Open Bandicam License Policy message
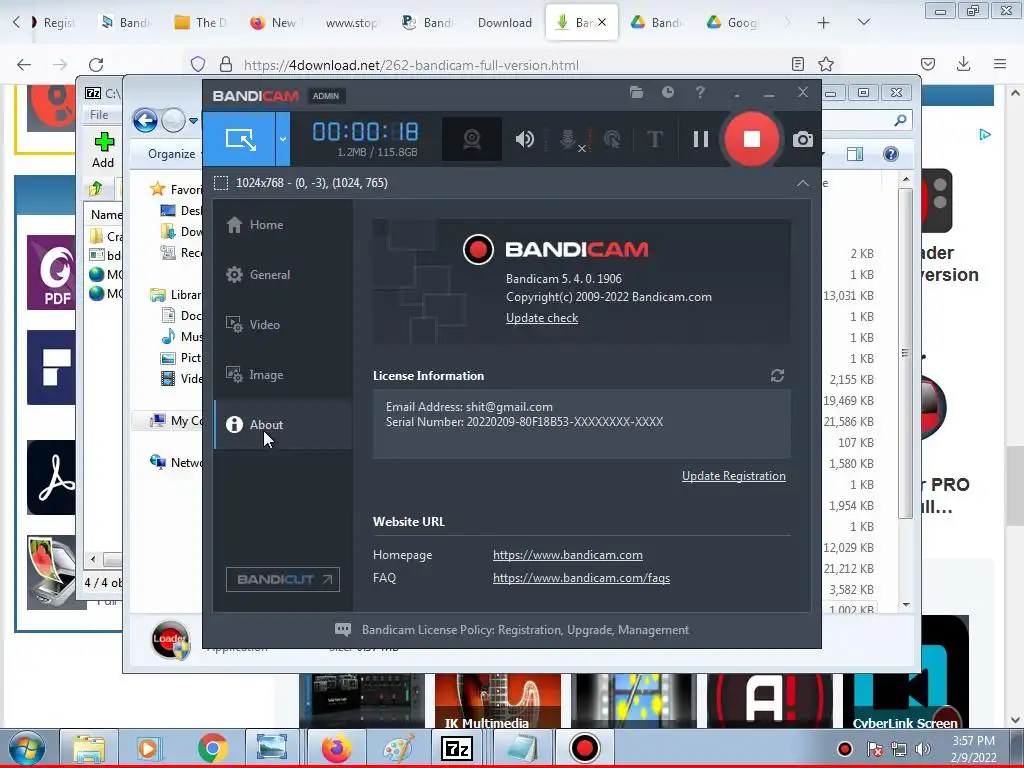 511,630
